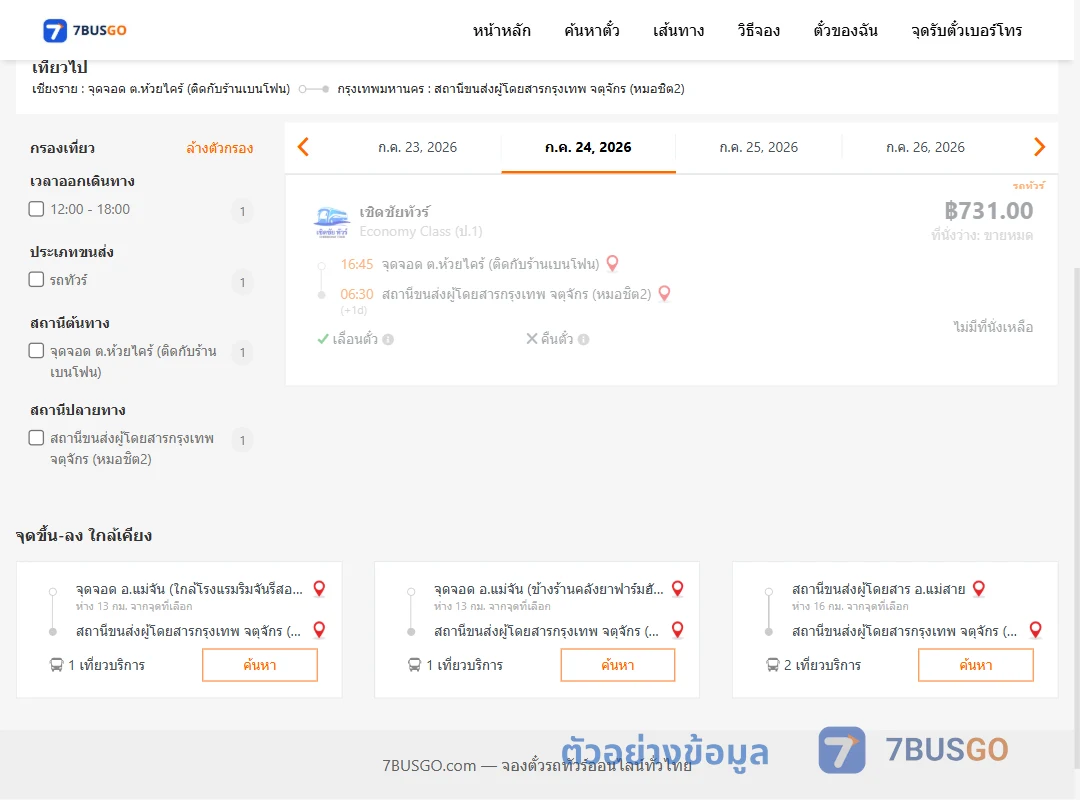Image resolution: width=1080 pixels, height=800 pixels.
Task: Open the หน้าหลัก menu item
Action: coord(501,30)
